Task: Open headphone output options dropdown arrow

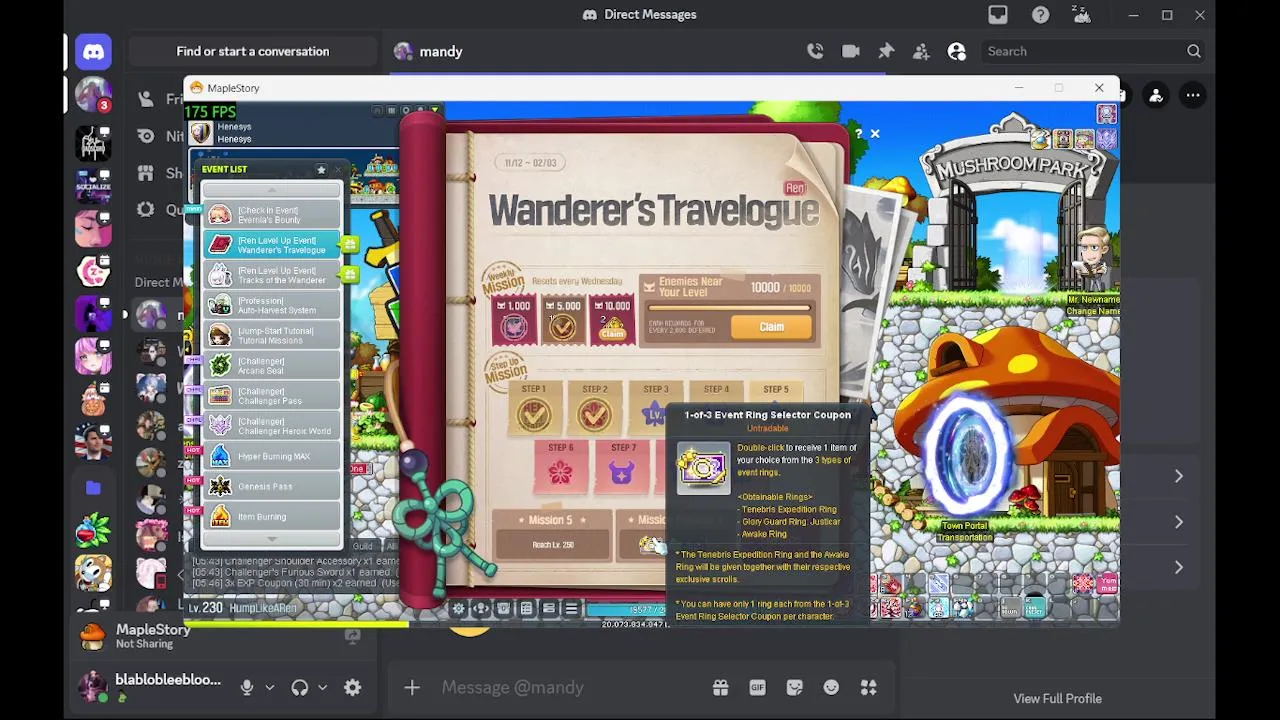Action: (322, 688)
